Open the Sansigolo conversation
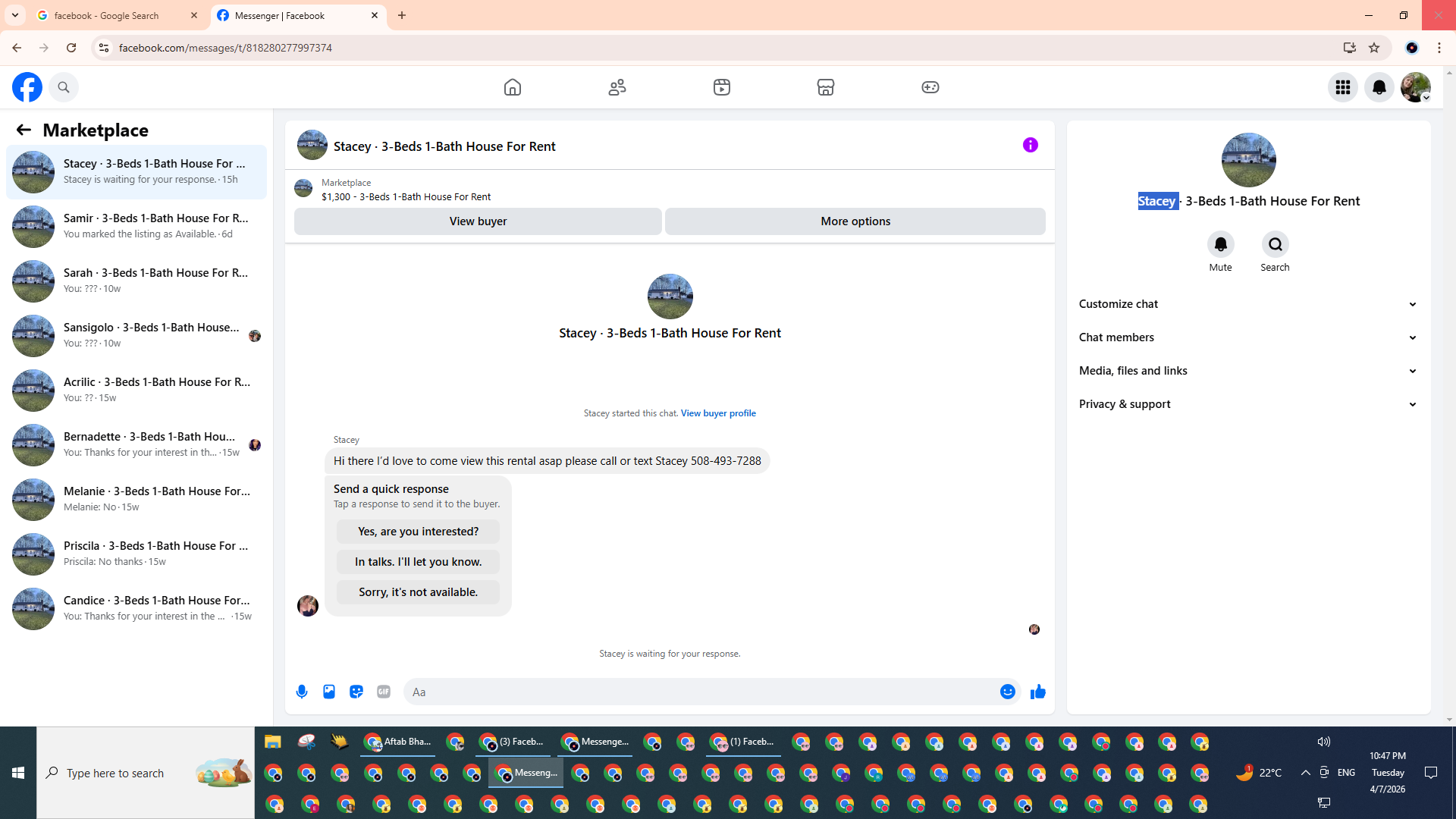Image resolution: width=1456 pixels, height=819 pixels. (x=136, y=335)
